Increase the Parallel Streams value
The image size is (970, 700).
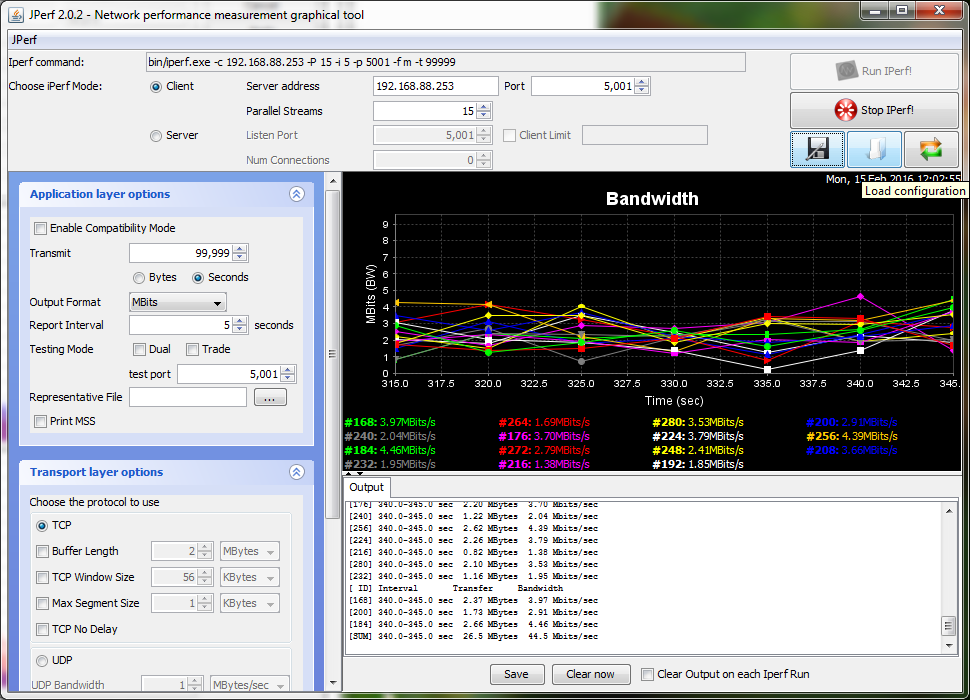(484, 107)
